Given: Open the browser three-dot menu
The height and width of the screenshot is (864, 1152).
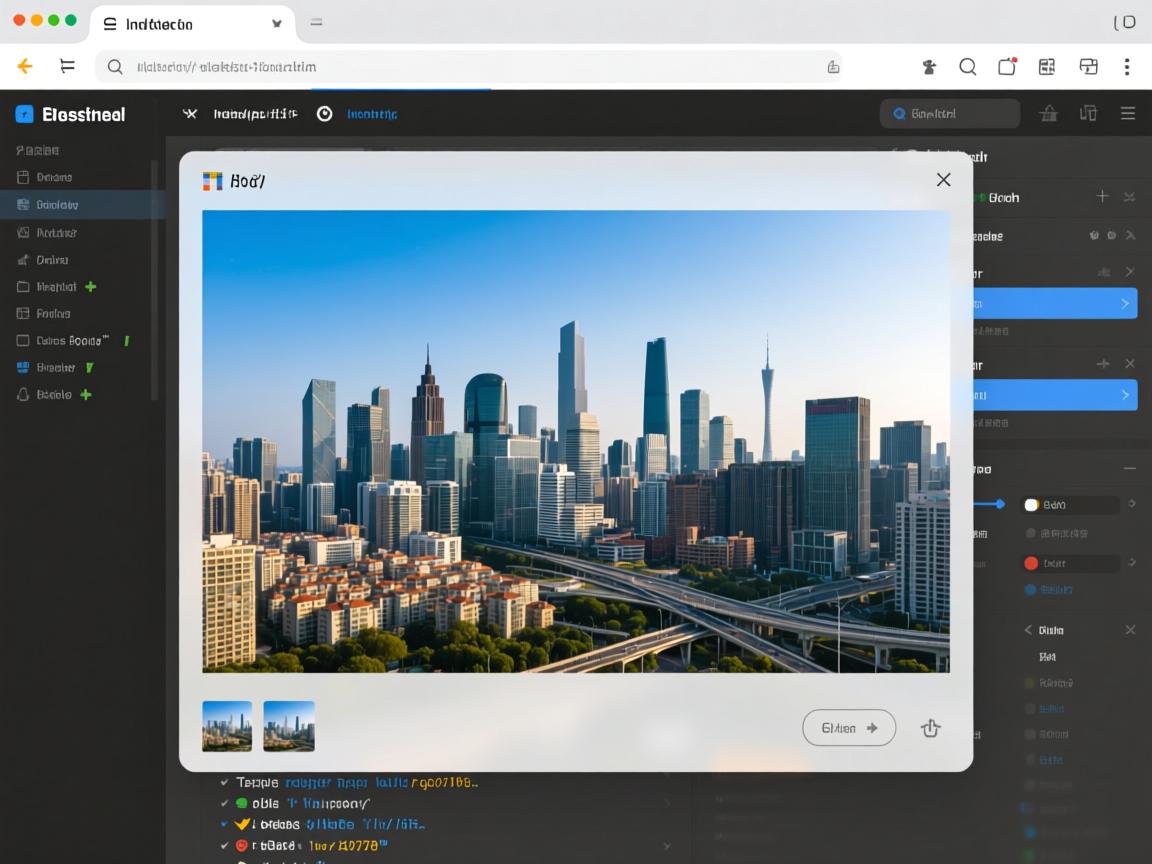Looking at the screenshot, I should coord(1126,66).
